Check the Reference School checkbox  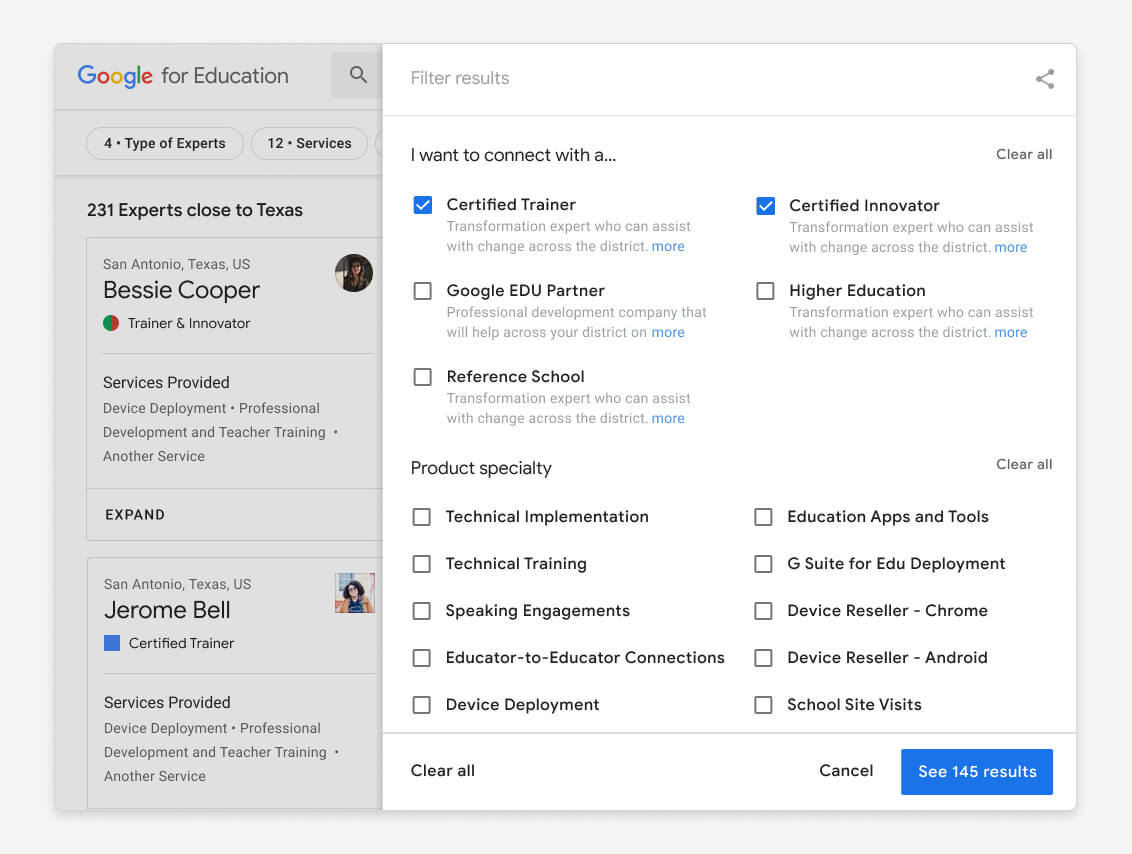coord(422,377)
